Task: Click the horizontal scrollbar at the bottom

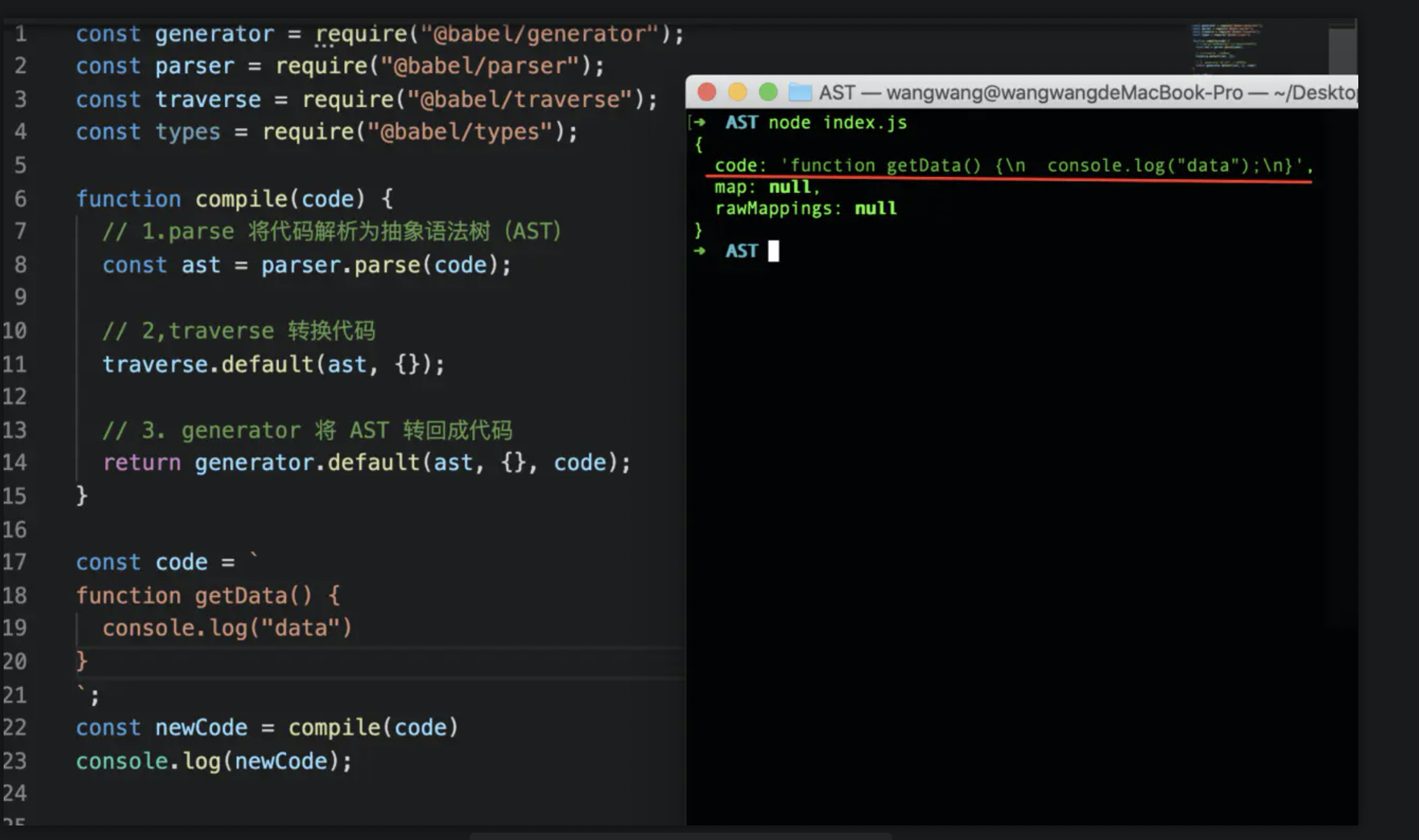Action: tap(680, 836)
